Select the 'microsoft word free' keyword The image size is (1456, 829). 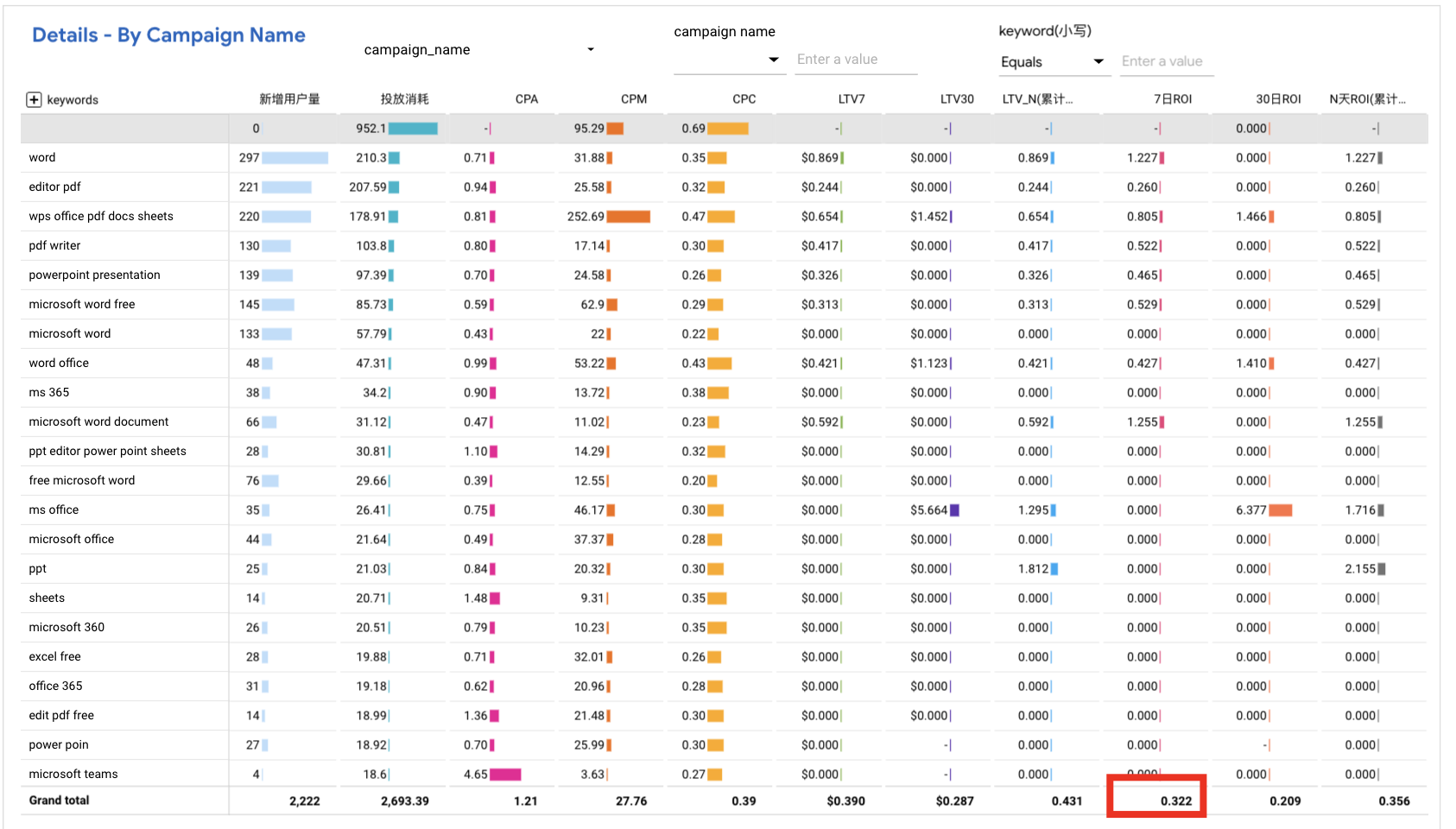(x=82, y=304)
